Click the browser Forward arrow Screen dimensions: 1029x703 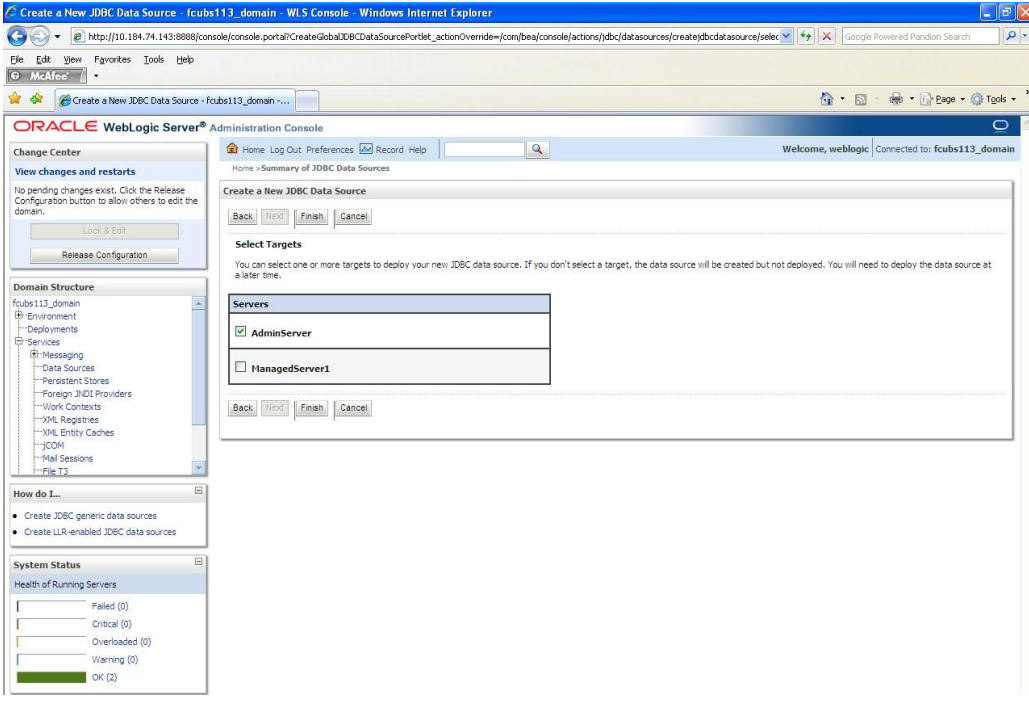pyautogui.click(x=40, y=36)
